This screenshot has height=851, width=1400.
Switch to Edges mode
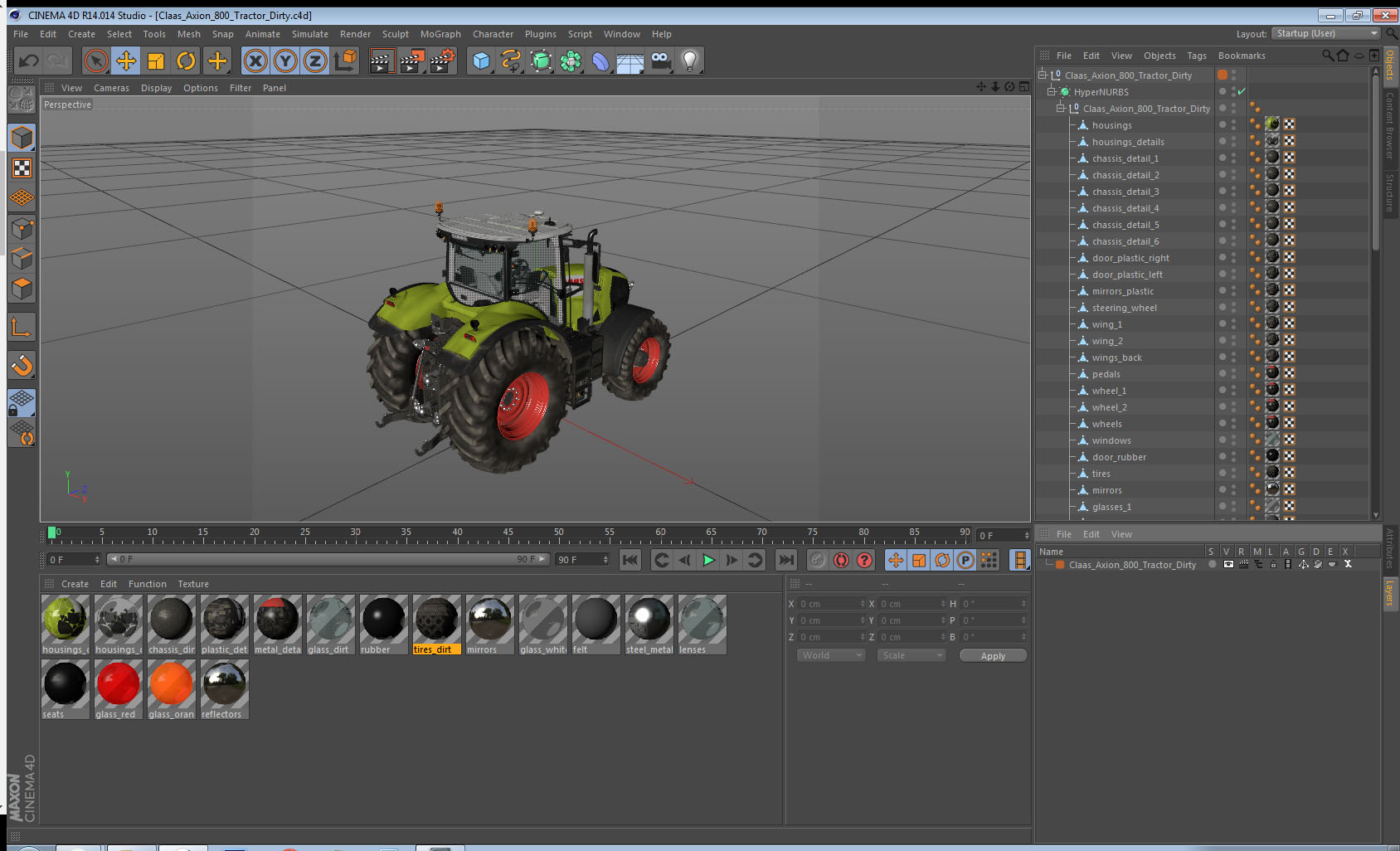tap(22, 259)
